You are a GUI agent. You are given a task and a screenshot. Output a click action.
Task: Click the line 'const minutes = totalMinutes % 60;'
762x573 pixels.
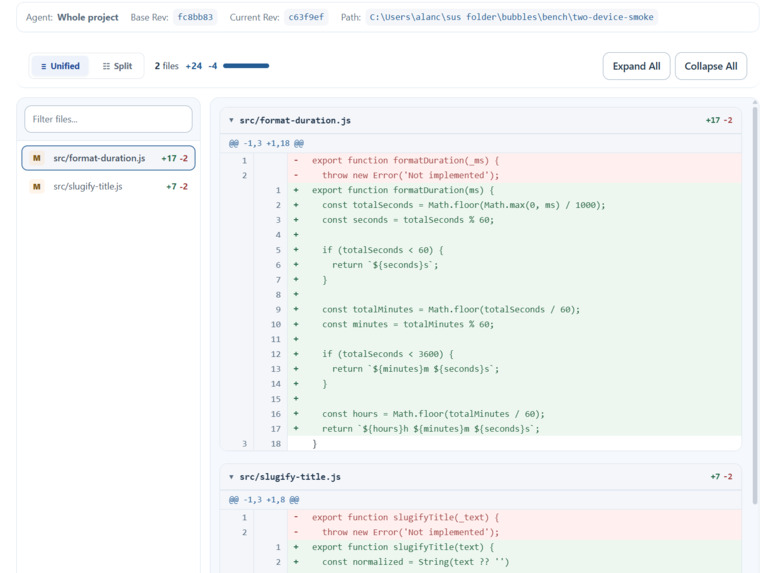pos(481,324)
